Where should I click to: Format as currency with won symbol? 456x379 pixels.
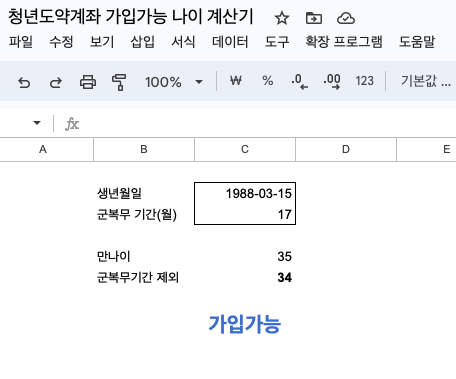coord(236,81)
